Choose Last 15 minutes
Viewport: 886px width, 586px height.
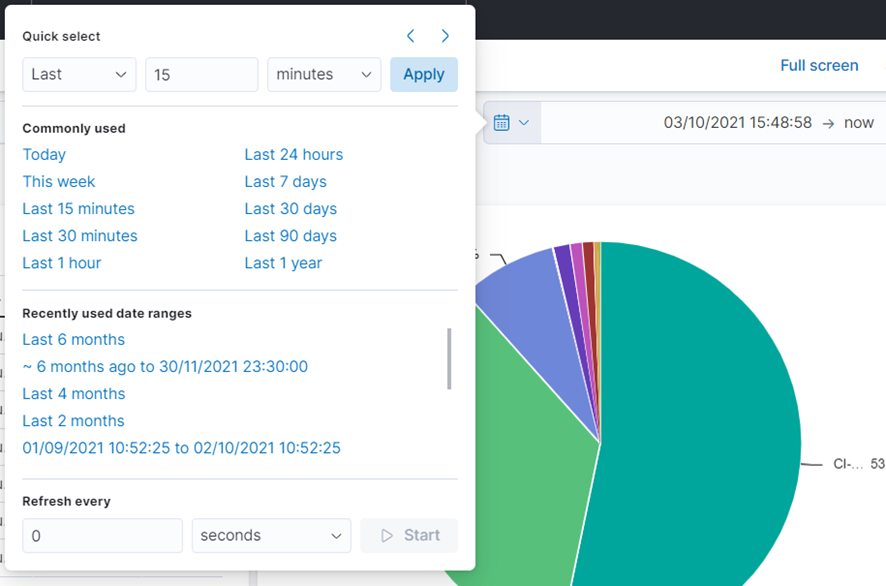click(79, 209)
